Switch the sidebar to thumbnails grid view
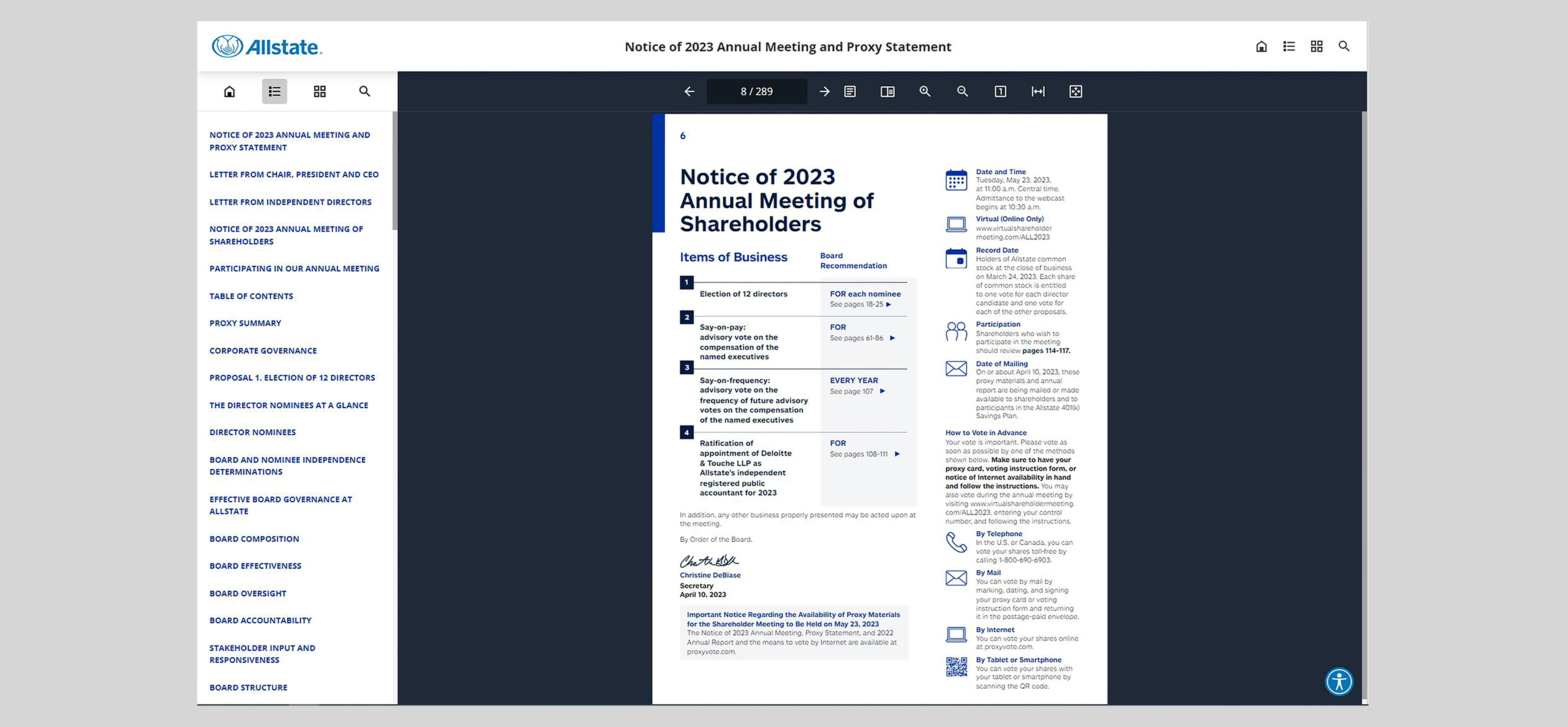Image resolution: width=1568 pixels, height=727 pixels. tap(320, 91)
